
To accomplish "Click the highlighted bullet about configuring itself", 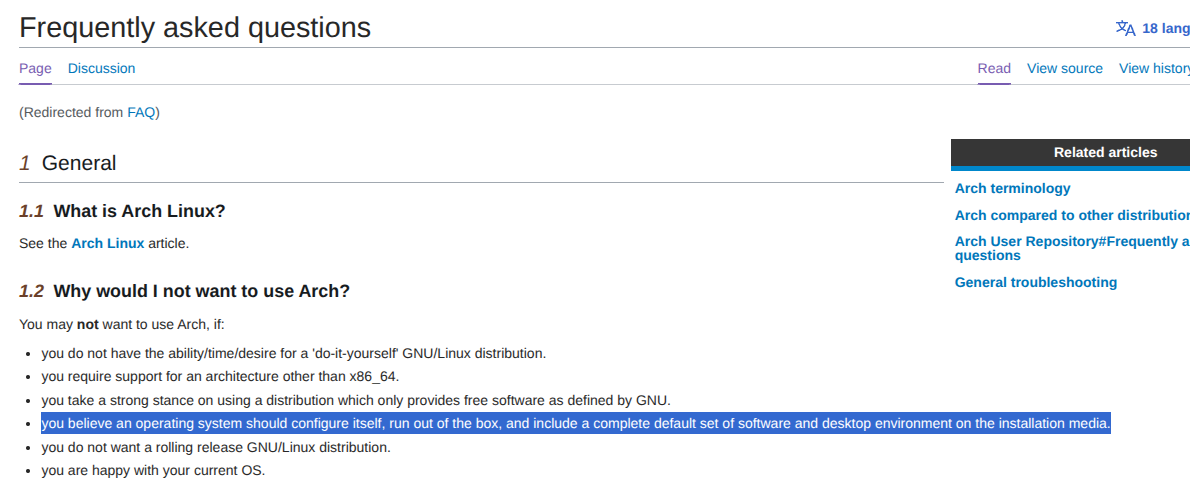I will pos(576,423).
